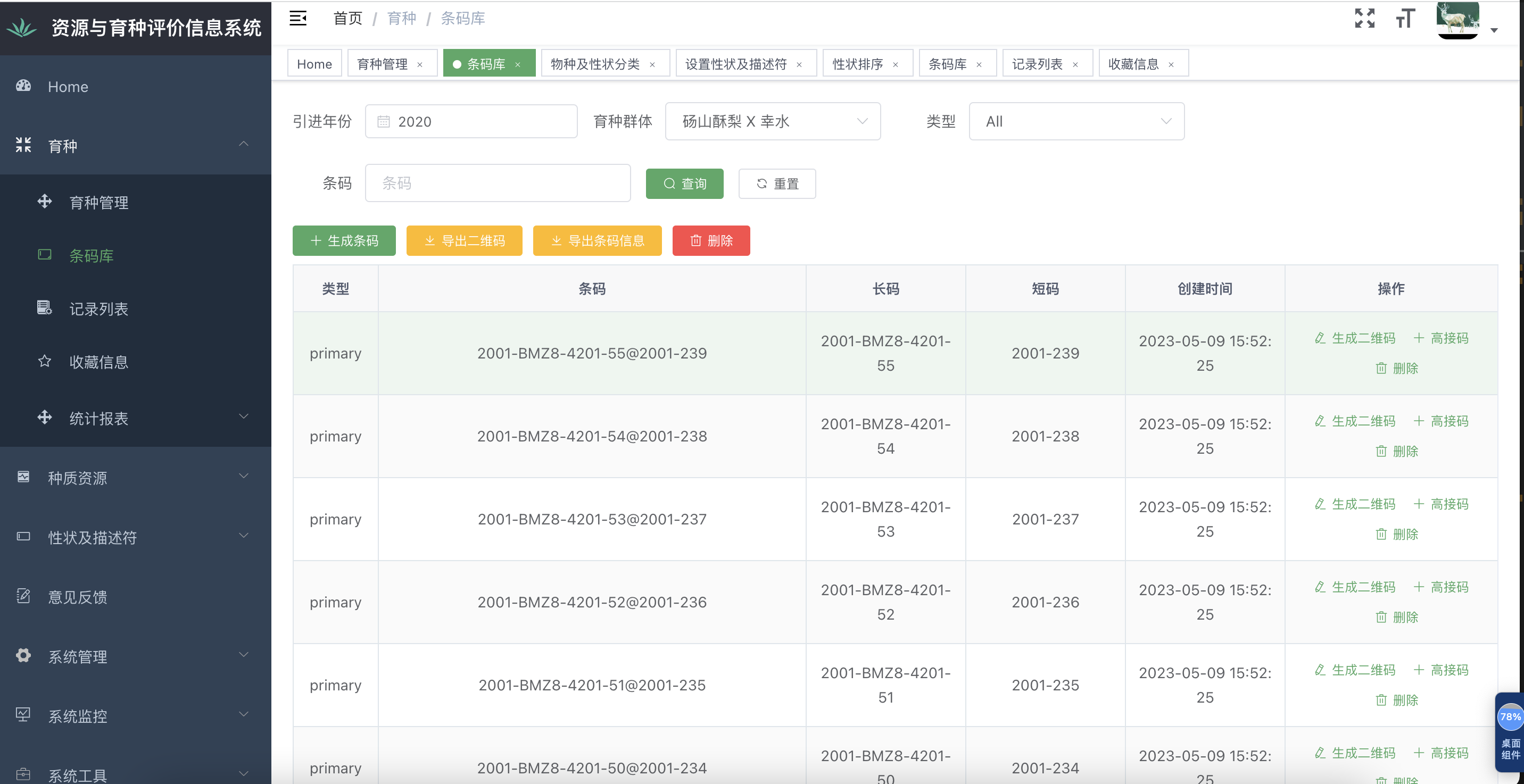Generate QR code for row 2001-237

(1355, 504)
